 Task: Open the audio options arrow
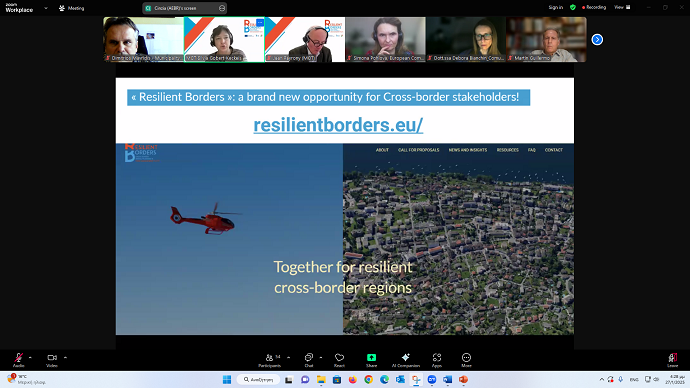tap(30, 358)
